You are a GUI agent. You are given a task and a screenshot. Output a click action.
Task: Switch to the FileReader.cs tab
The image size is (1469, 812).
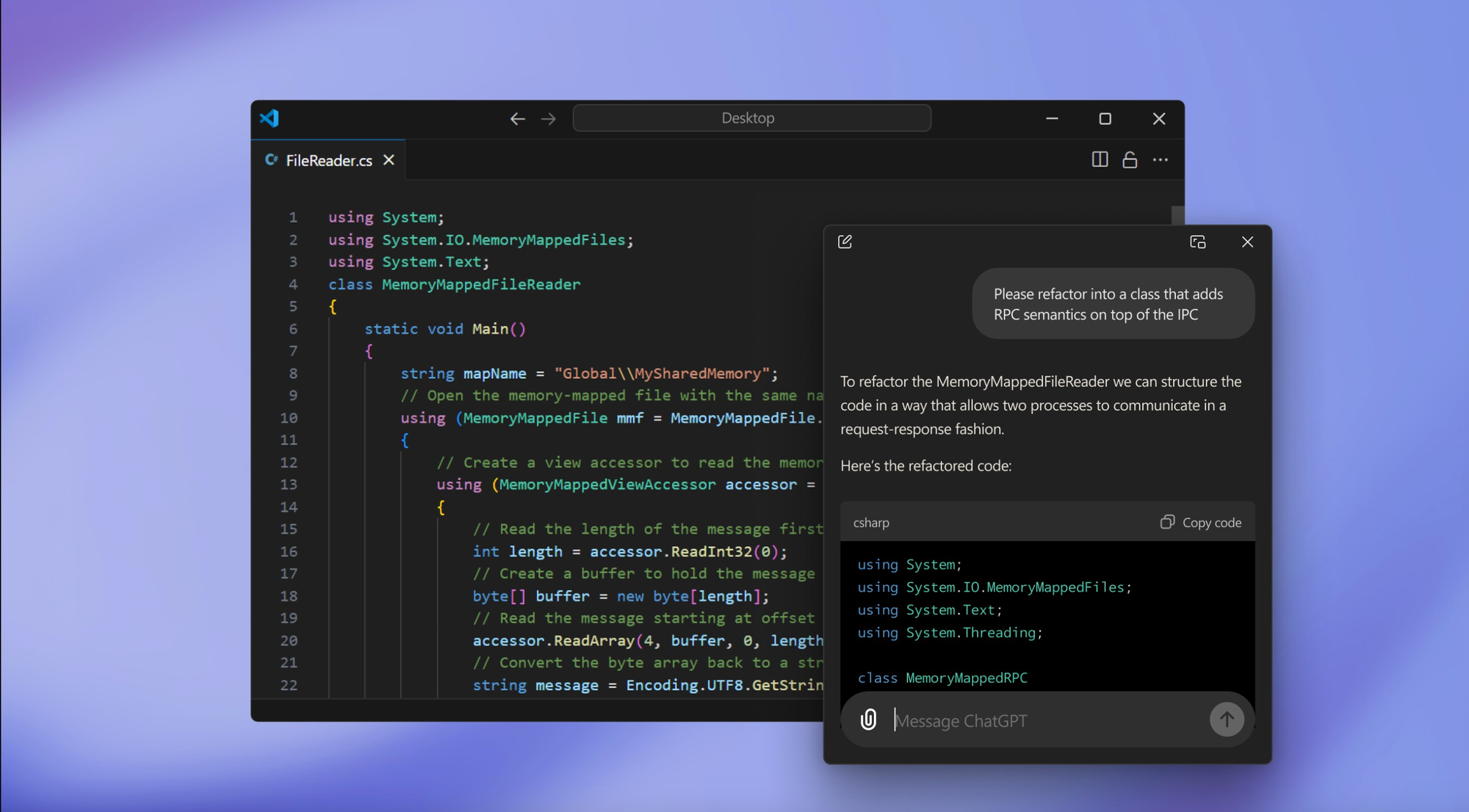click(x=328, y=160)
